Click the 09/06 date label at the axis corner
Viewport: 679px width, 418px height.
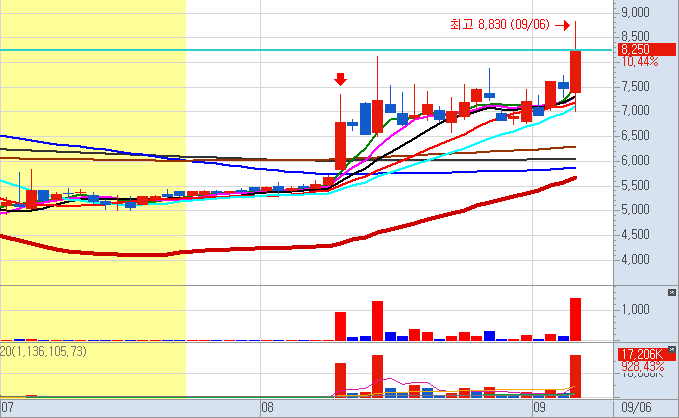click(636, 408)
